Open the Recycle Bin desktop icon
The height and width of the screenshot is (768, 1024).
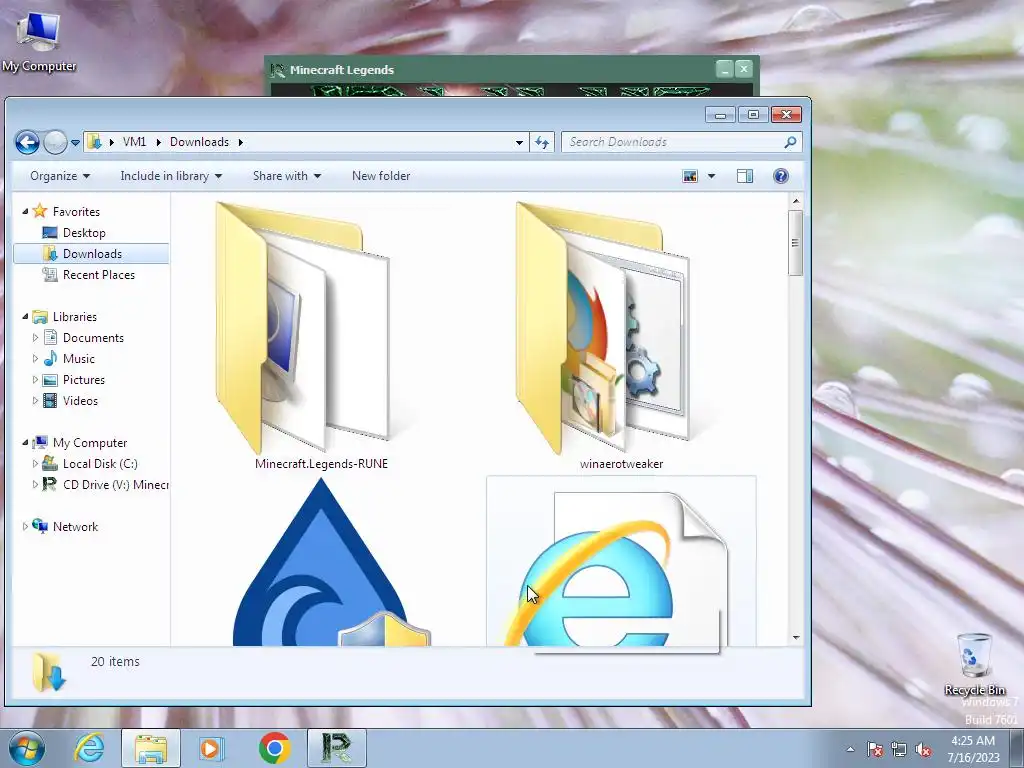[x=974, y=664]
